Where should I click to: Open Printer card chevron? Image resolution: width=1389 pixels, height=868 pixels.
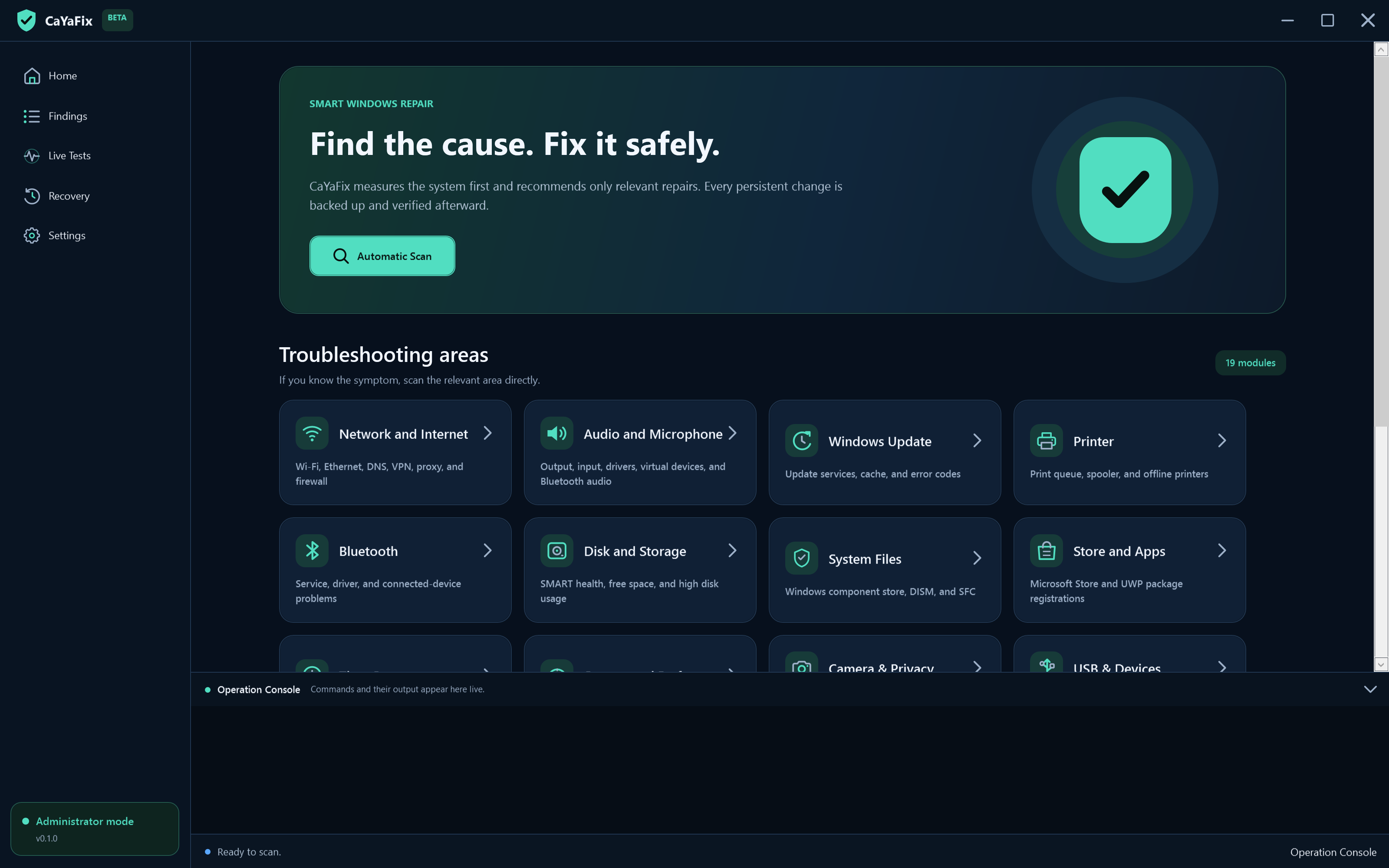tap(1222, 441)
